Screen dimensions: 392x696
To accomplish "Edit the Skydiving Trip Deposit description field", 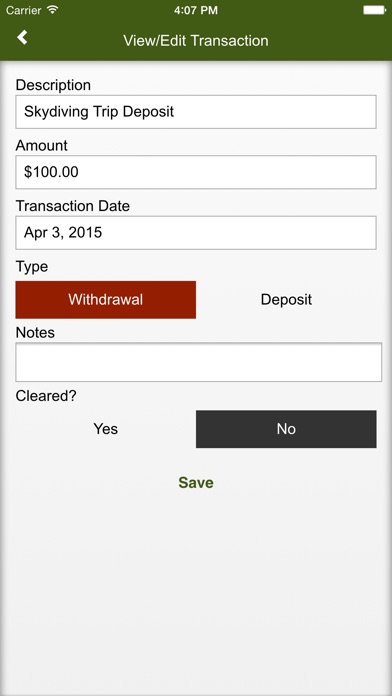I will pyautogui.click(x=196, y=111).
